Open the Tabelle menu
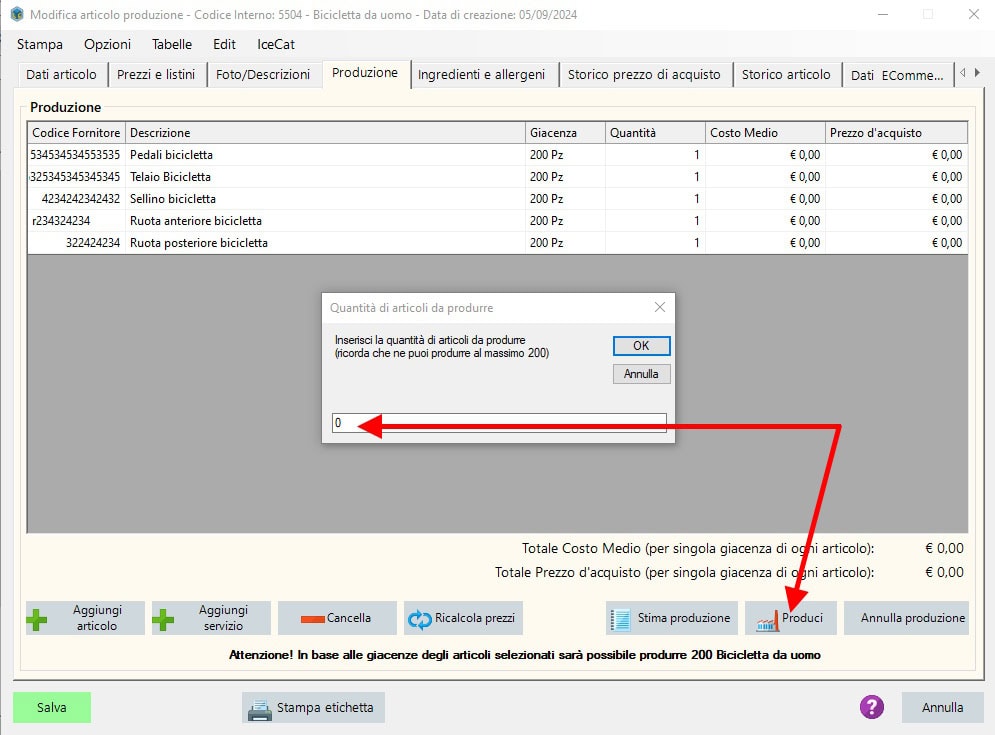The image size is (995, 735). click(172, 44)
